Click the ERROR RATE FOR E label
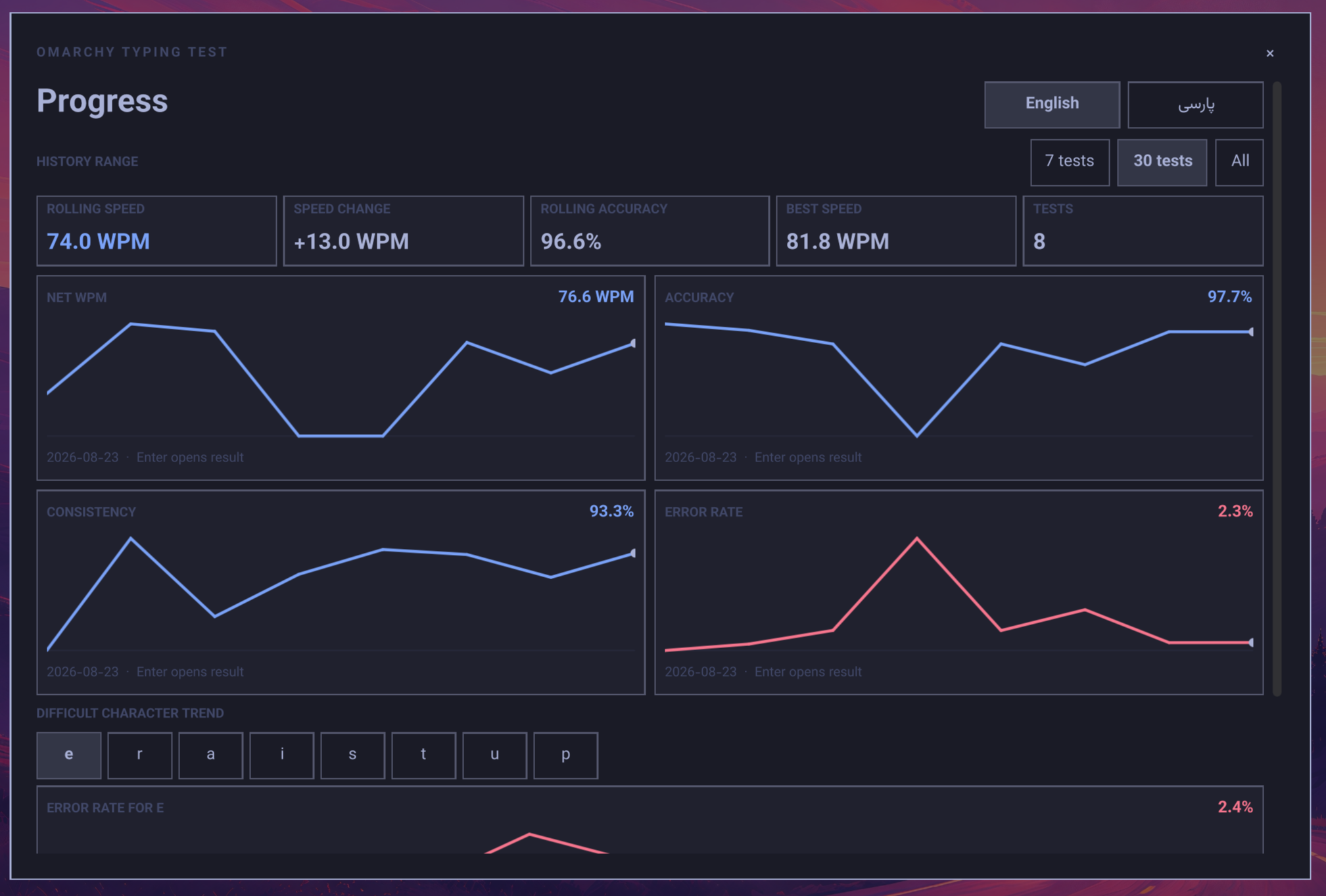This screenshot has height=896, width=1326. pos(105,808)
